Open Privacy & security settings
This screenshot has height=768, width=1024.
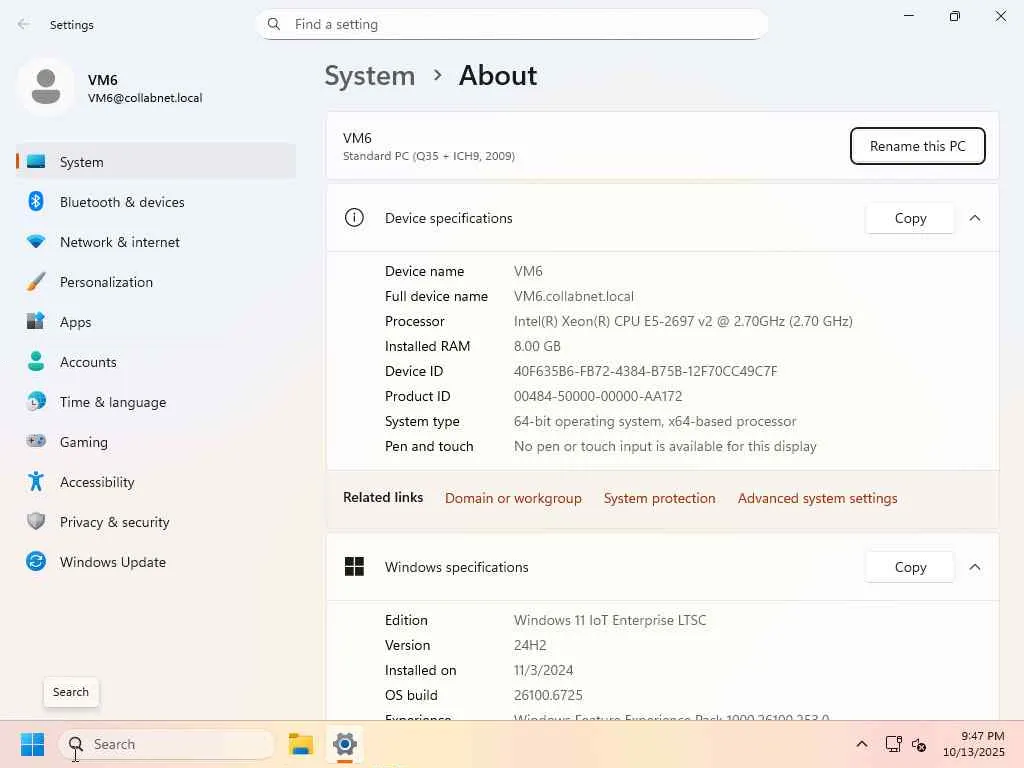point(155,522)
